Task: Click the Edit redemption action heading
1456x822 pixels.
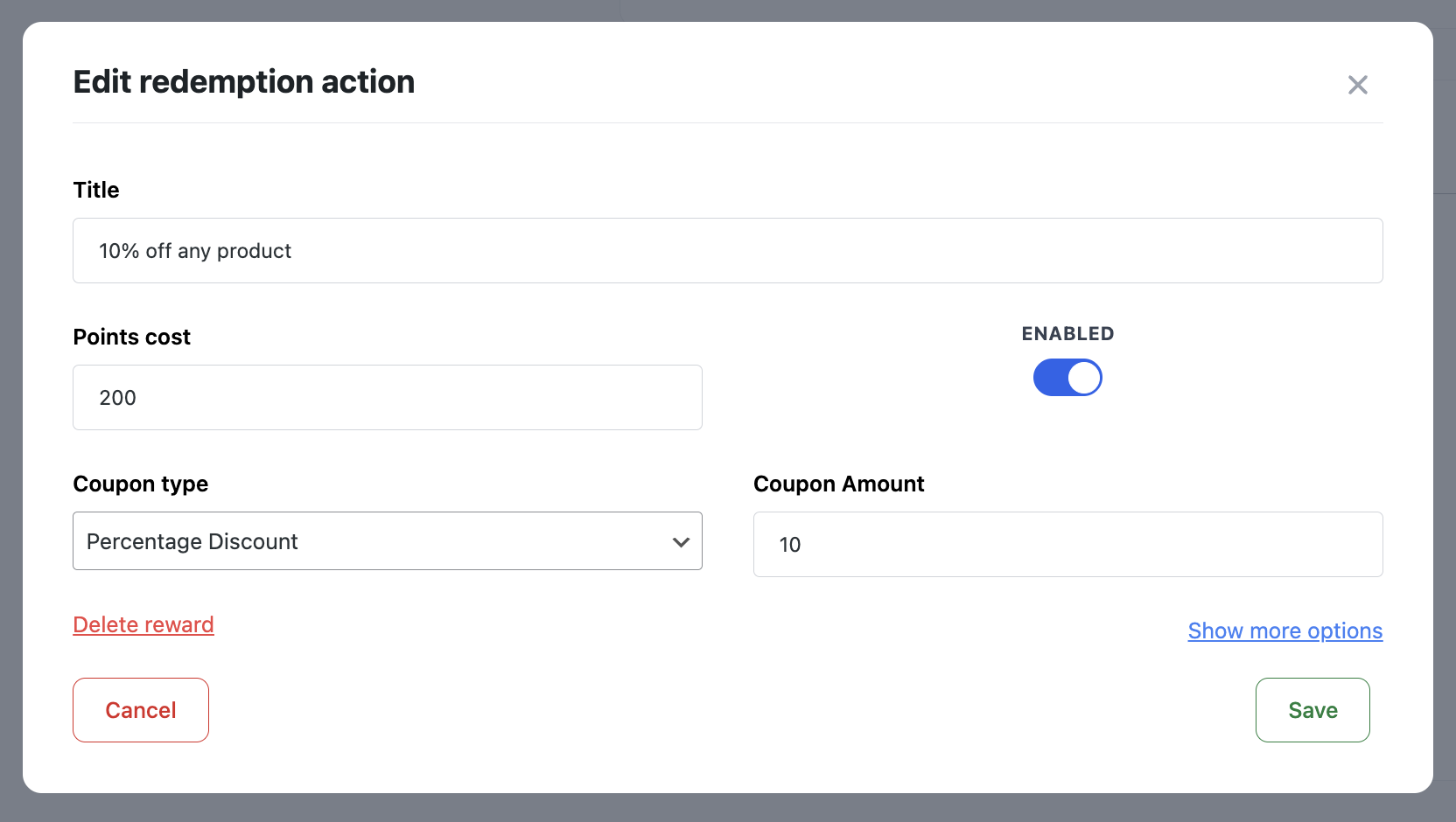Action: click(244, 81)
